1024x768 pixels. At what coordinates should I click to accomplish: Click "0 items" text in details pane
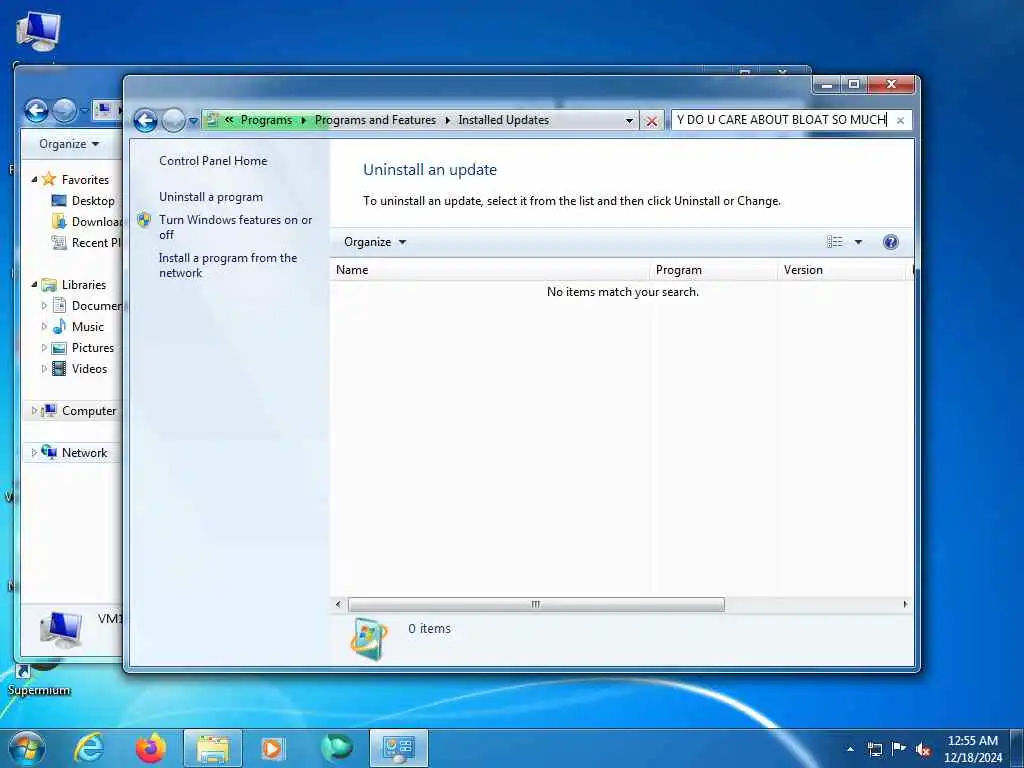tap(429, 629)
